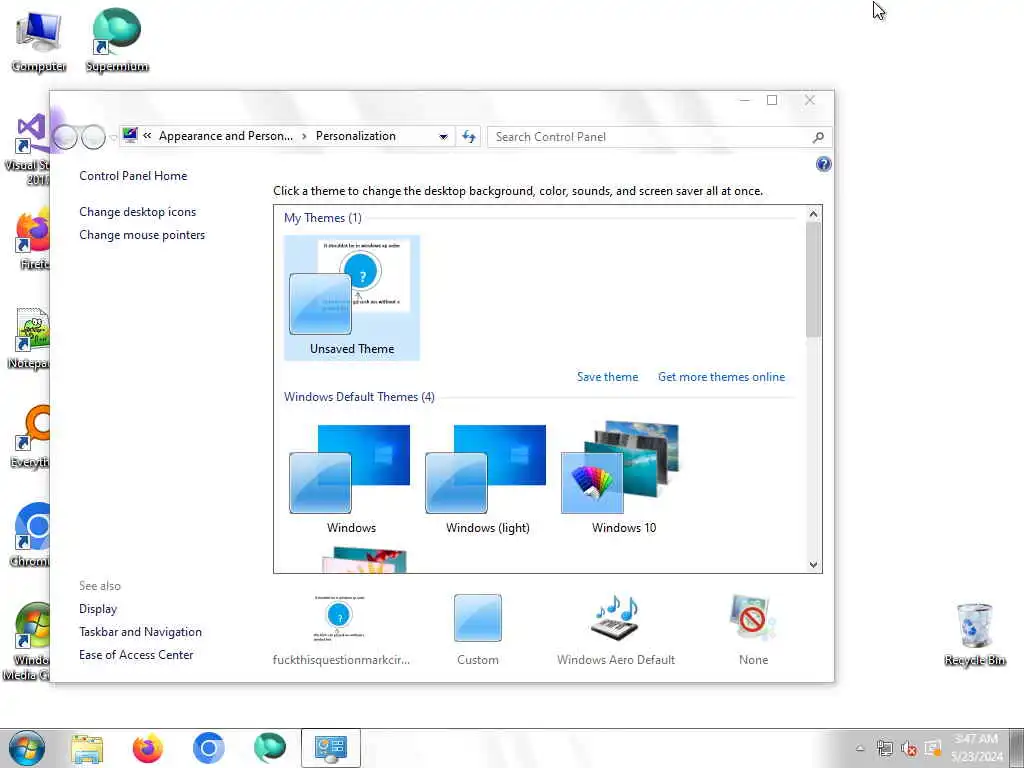Launch Chromium from the taskbar
1024x768 pixels.
[208, 748]
